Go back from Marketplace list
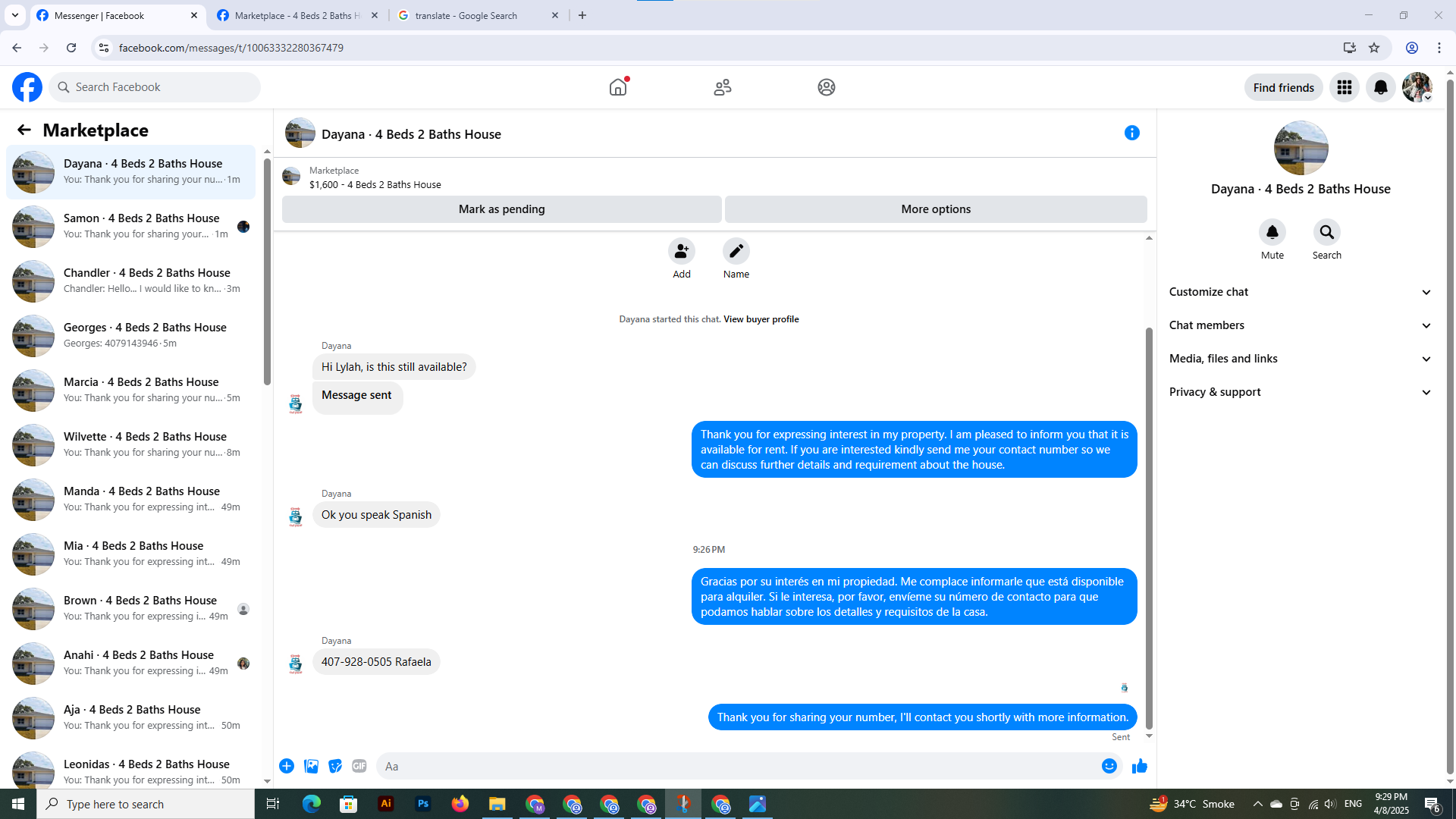The image size is (1456, 819). click(24, 130)
